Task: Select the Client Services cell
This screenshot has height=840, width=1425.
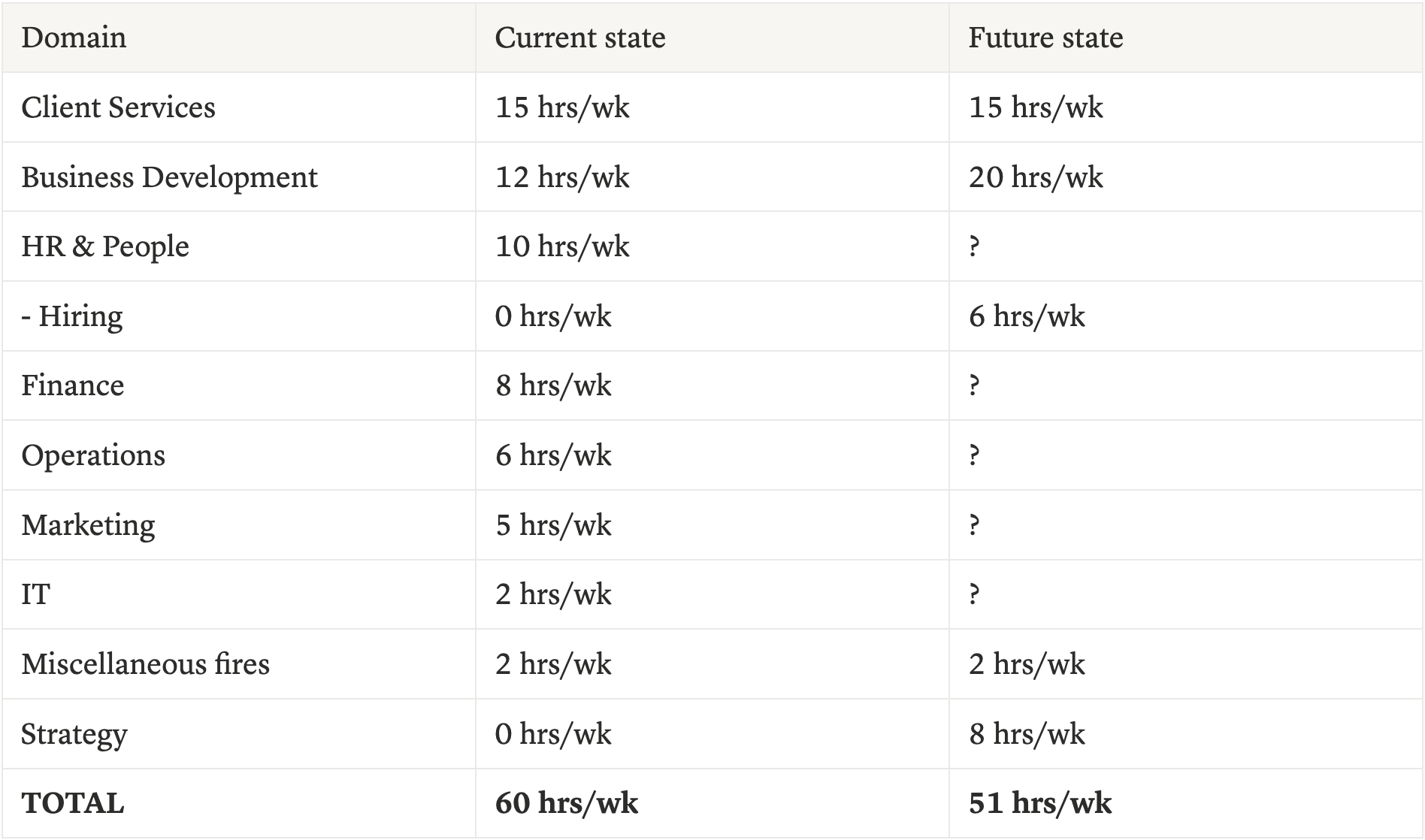Action: [118, 107]
